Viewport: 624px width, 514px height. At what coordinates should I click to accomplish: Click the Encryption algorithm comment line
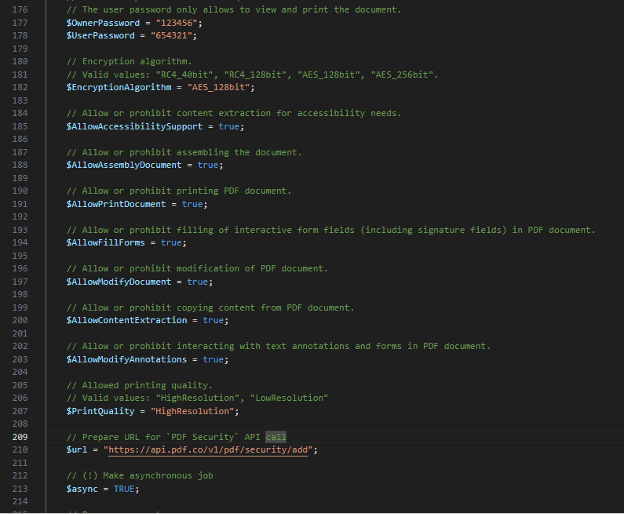(129, 61)
